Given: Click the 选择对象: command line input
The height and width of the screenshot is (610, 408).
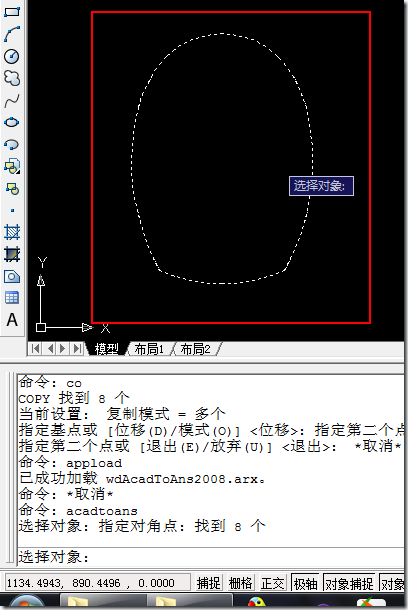Looking at the screenshot, I should tap(210, 557).
